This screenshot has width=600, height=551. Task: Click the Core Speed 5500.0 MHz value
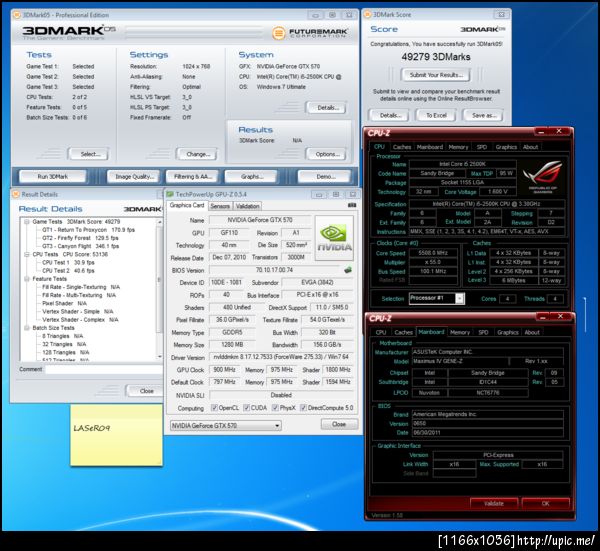point(433,253)
